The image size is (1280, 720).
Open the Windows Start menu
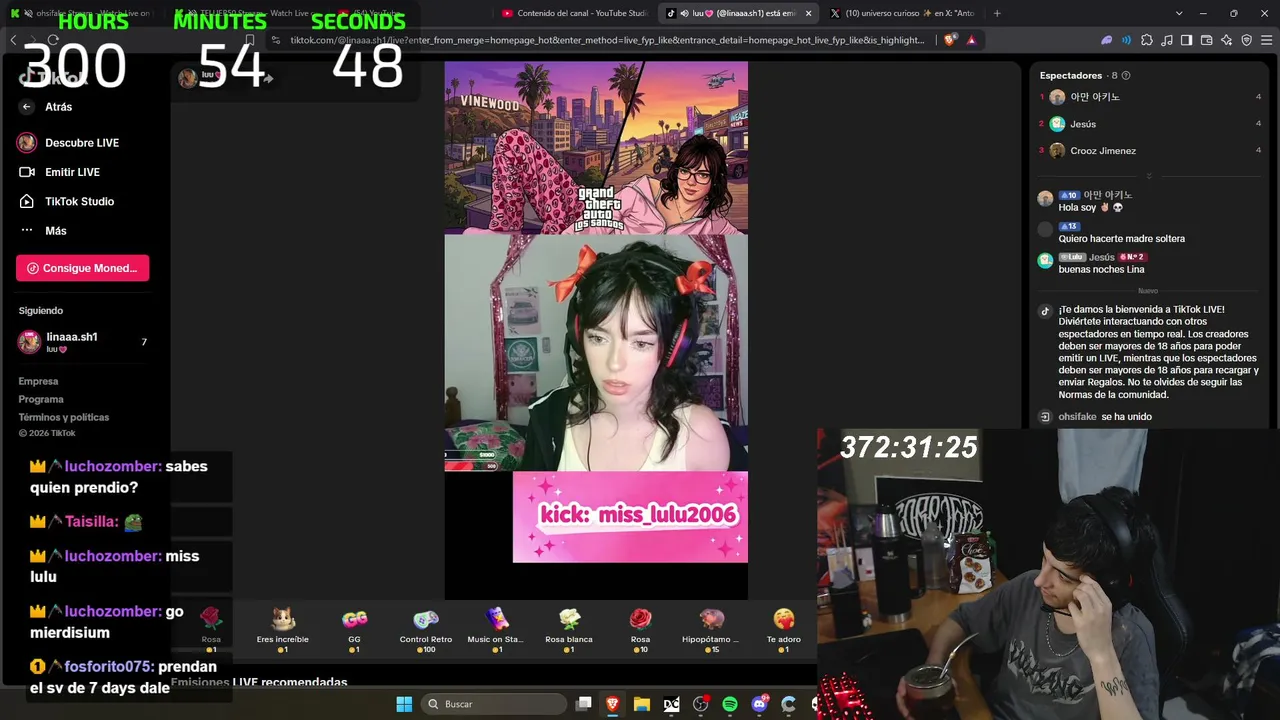tap(404, 704)
